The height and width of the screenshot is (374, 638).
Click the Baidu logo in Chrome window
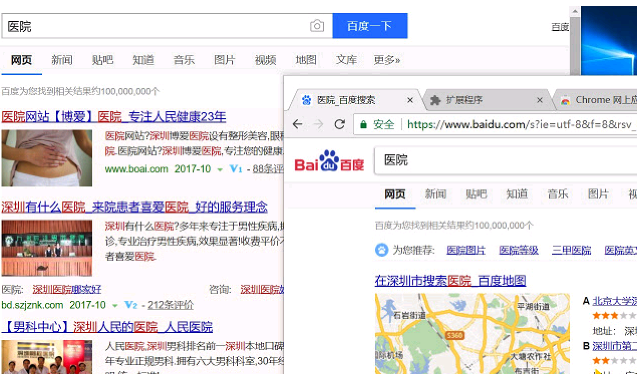tap(329, 161)
